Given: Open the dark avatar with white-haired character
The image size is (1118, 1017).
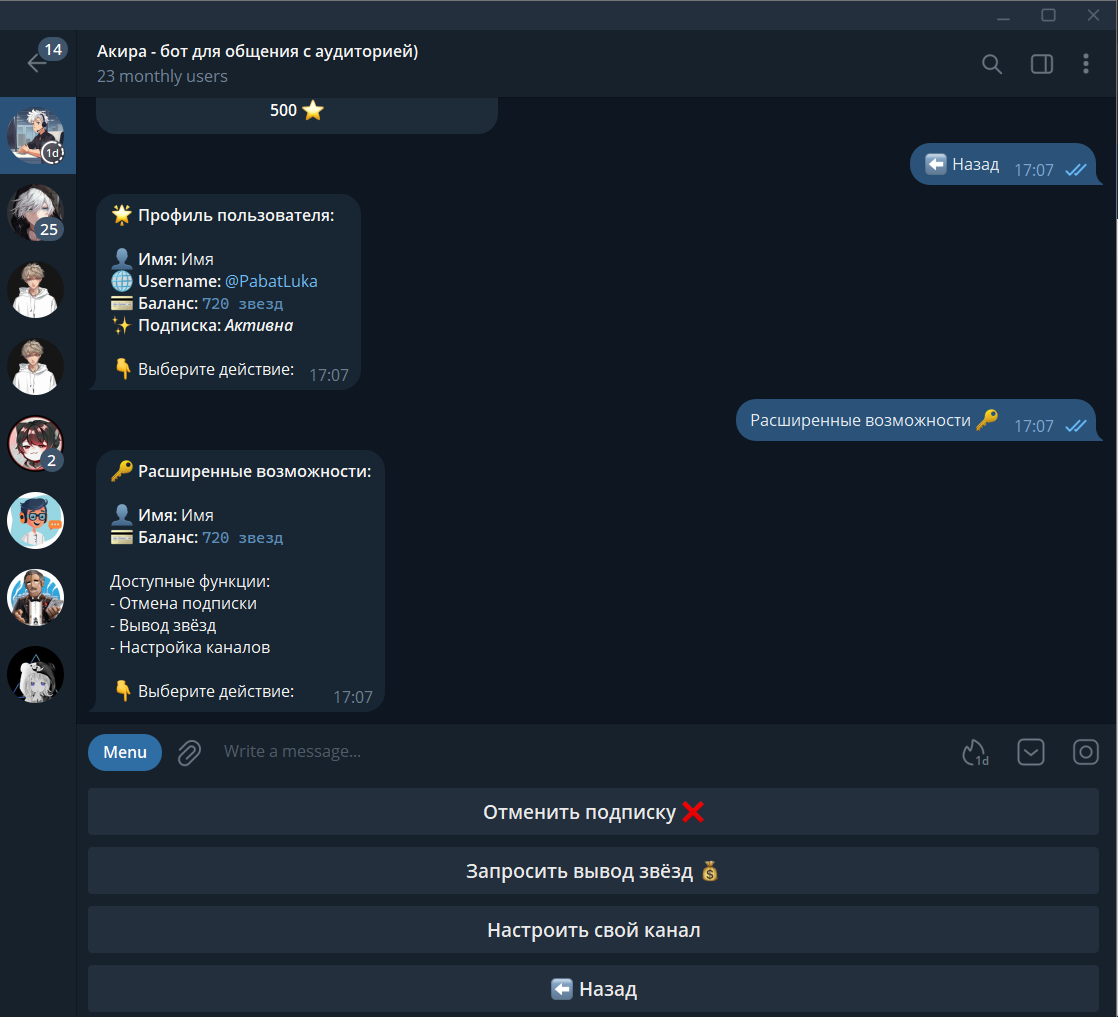Looking at the screenshot, I should 36,675.
